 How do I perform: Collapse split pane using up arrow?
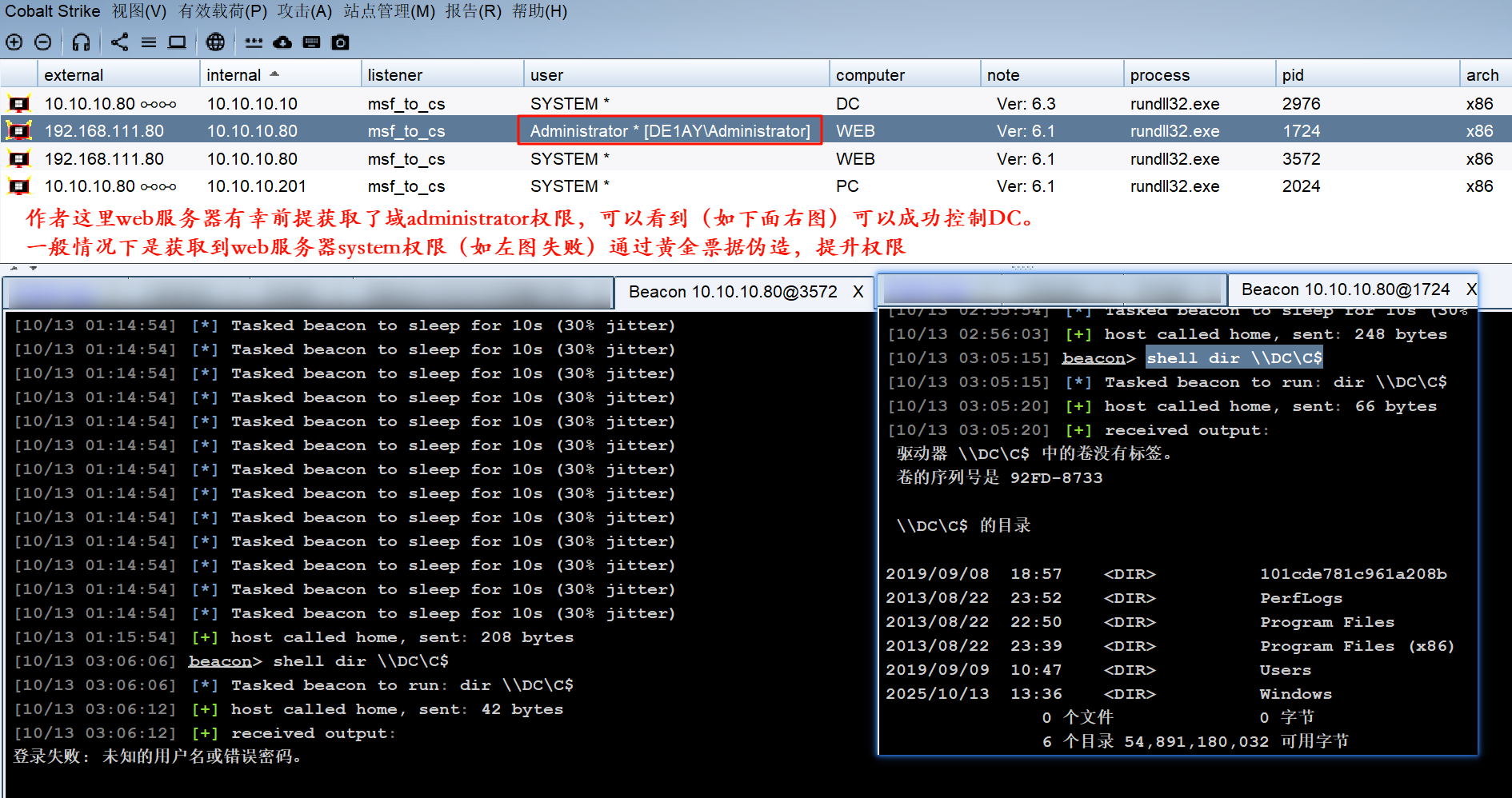click(x=14, y=268)
